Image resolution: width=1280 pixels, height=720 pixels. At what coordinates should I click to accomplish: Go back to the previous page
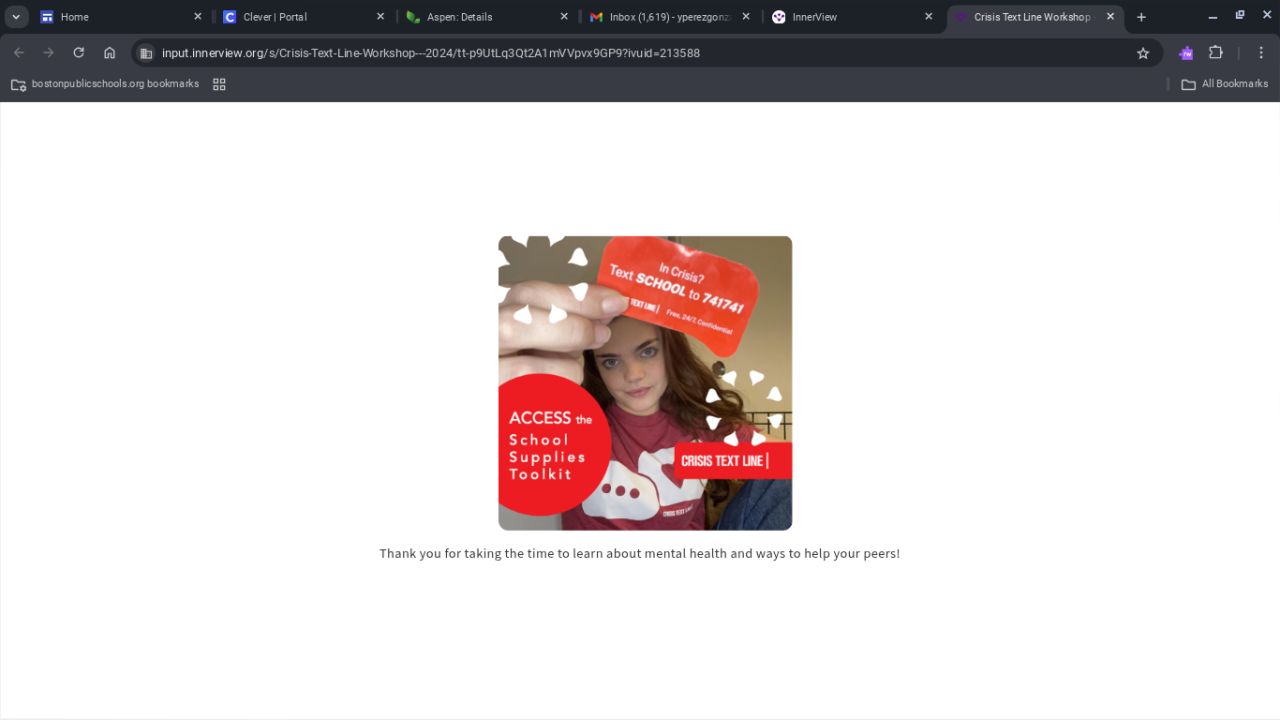tap(19, 53)
